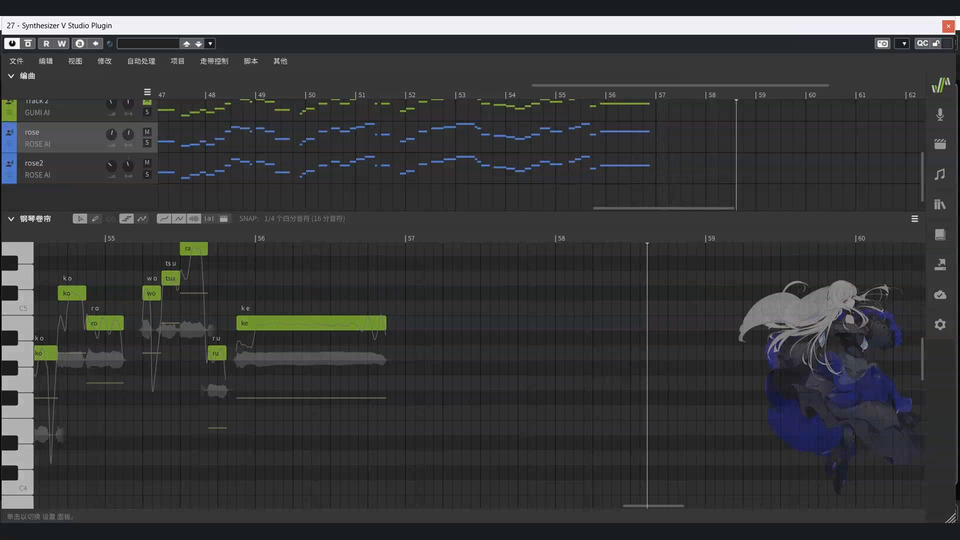This screenshot has width=960, height=540.
Task: Open the plugin function dropdown beside the camera icon
Action: (902, 43)
